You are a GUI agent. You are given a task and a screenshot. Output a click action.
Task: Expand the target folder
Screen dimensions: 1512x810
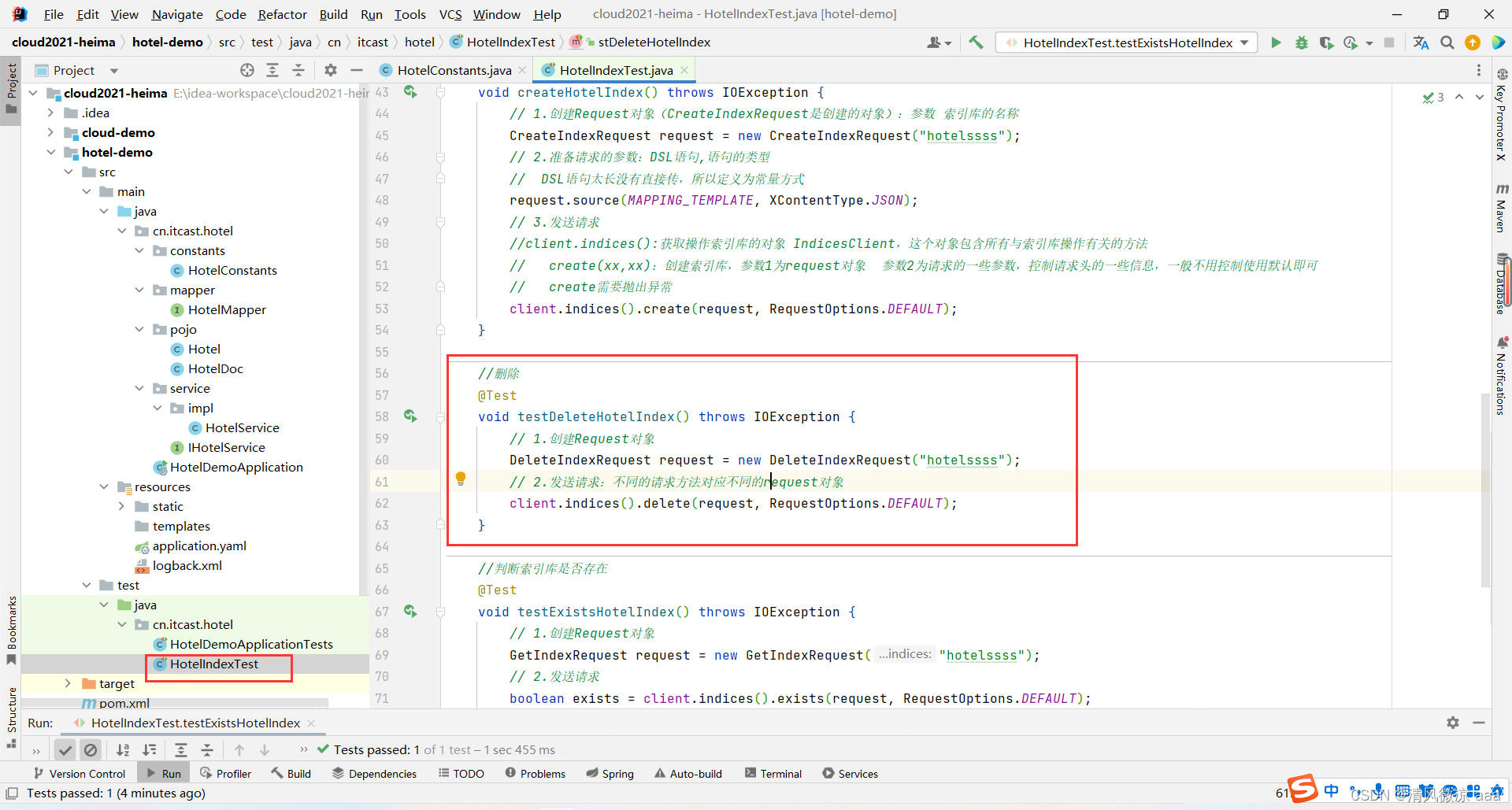coord(68,683)
